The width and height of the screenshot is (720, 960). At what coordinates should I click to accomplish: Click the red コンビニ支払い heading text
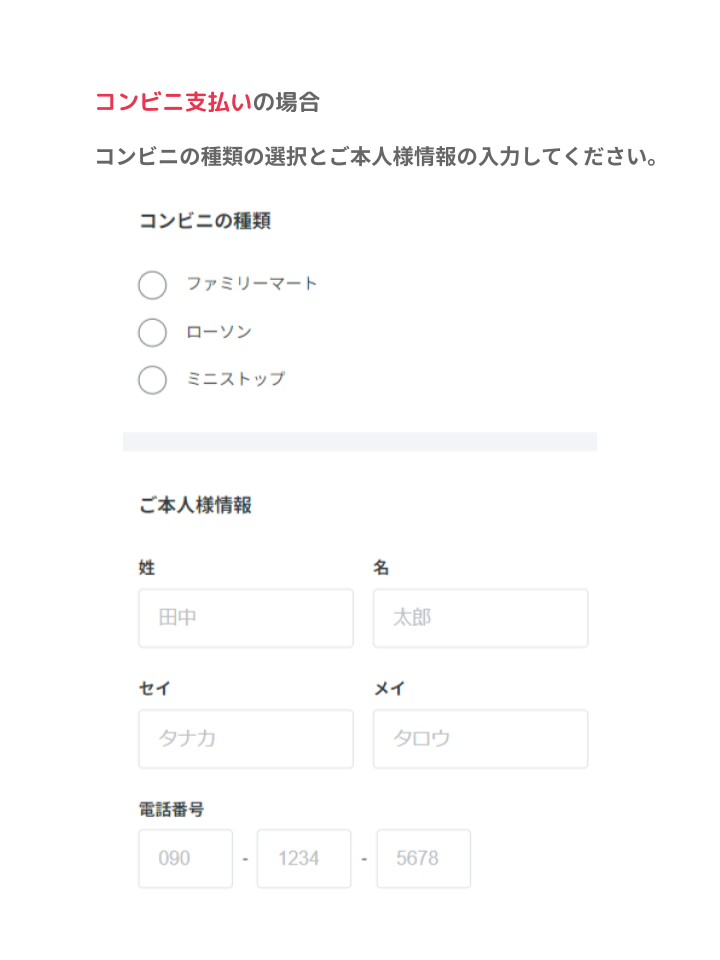click(172, 101)
